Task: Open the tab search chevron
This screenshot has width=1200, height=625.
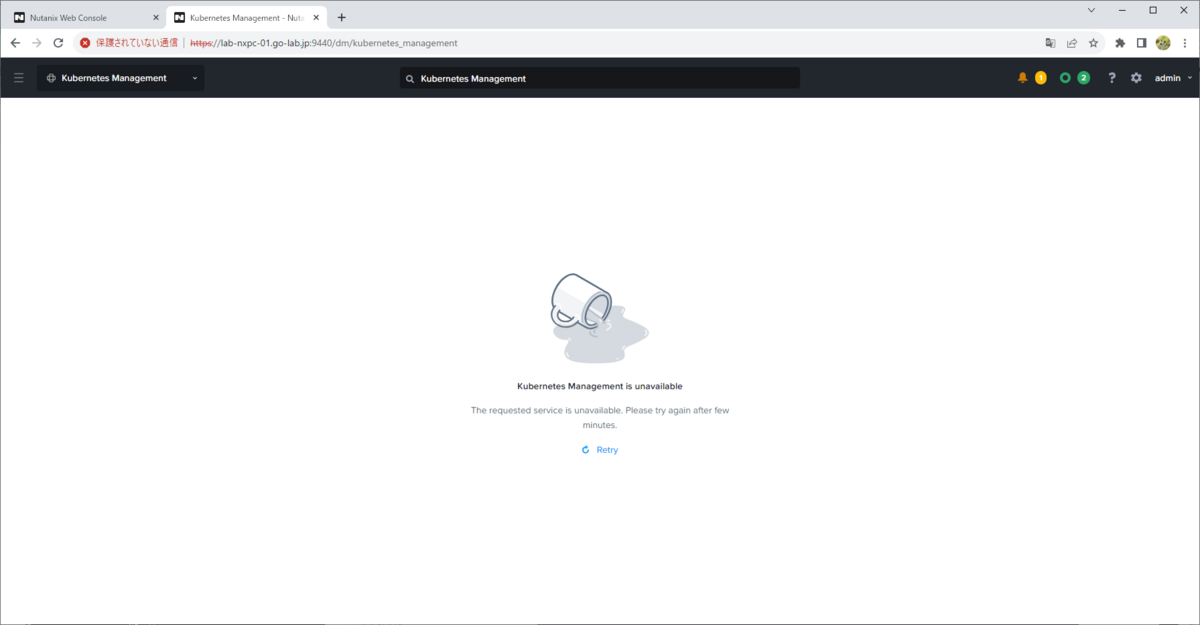Action: click(x=1091, y=10)
